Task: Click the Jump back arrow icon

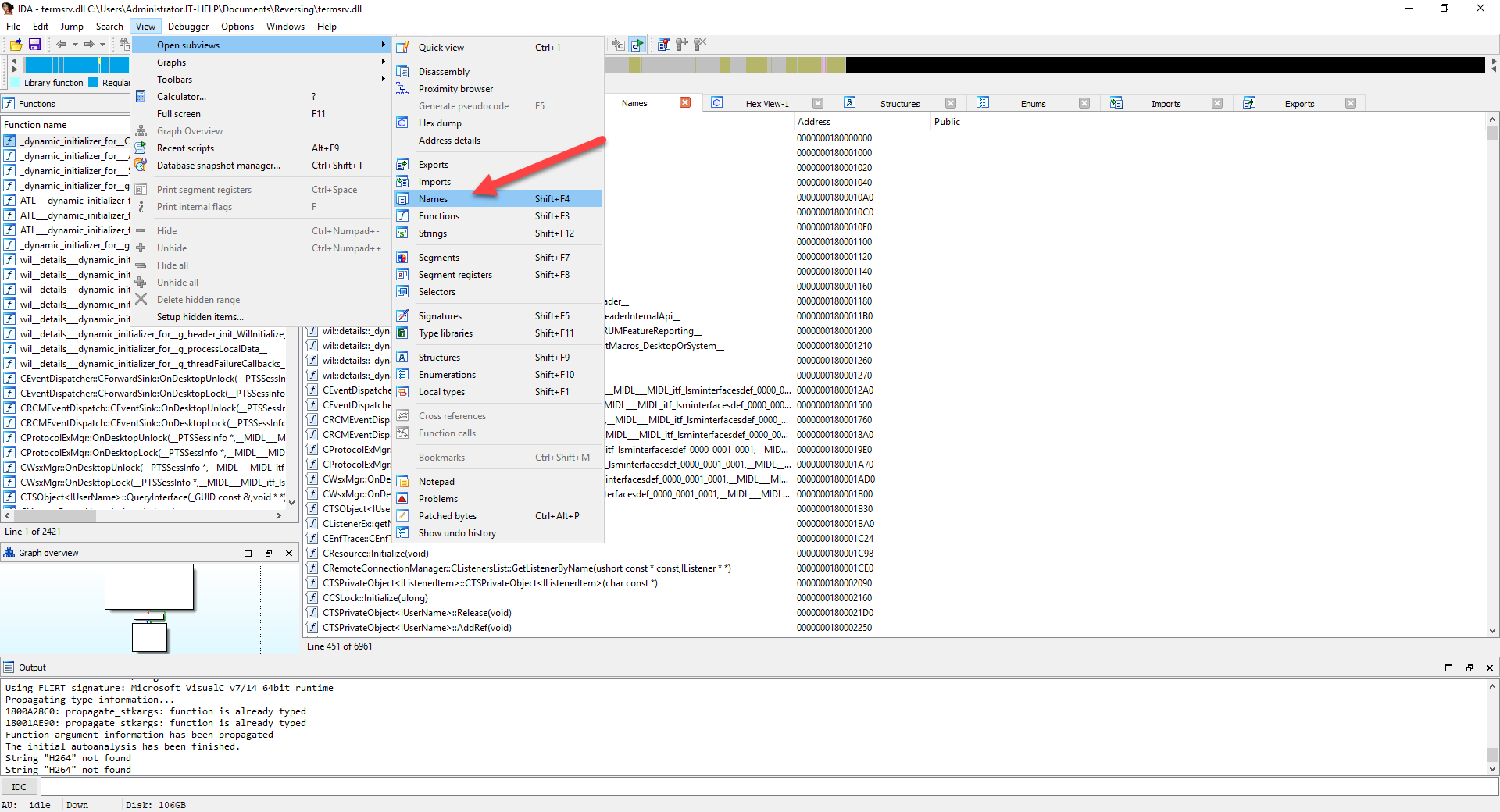Action: tap(61, 45)
